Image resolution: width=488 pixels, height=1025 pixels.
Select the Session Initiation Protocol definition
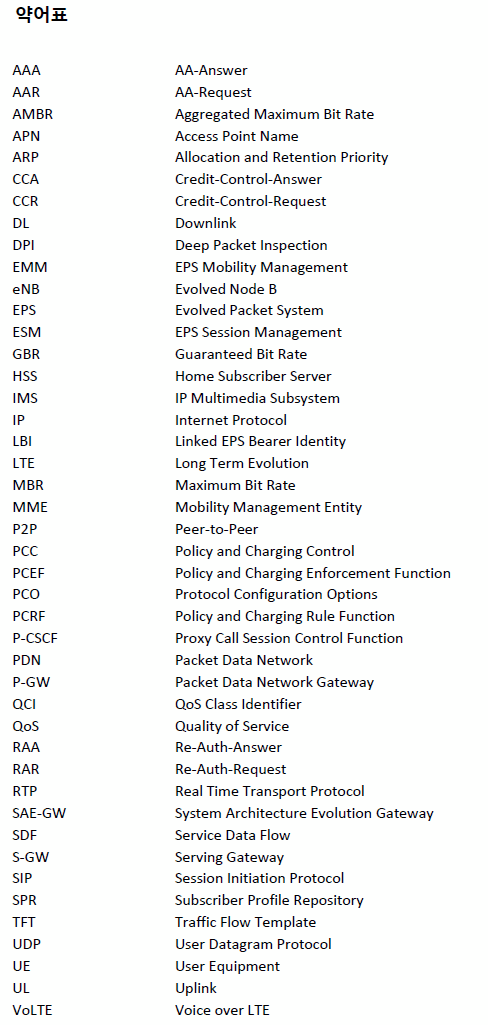[x=259, y=879]
